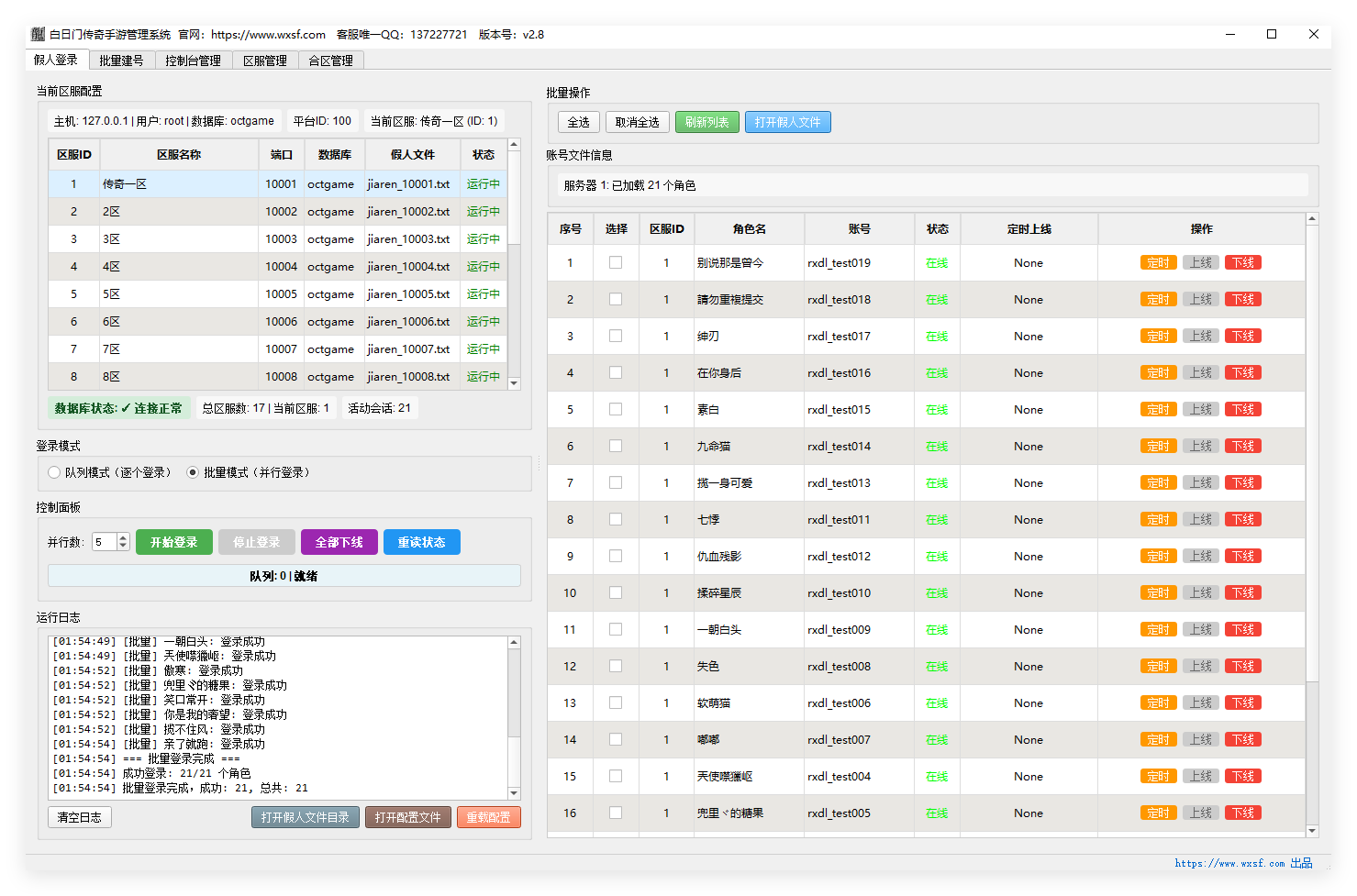Decrease the 并行数 value with down arrow
This screenshot has height=896, width=1357.
124,547
